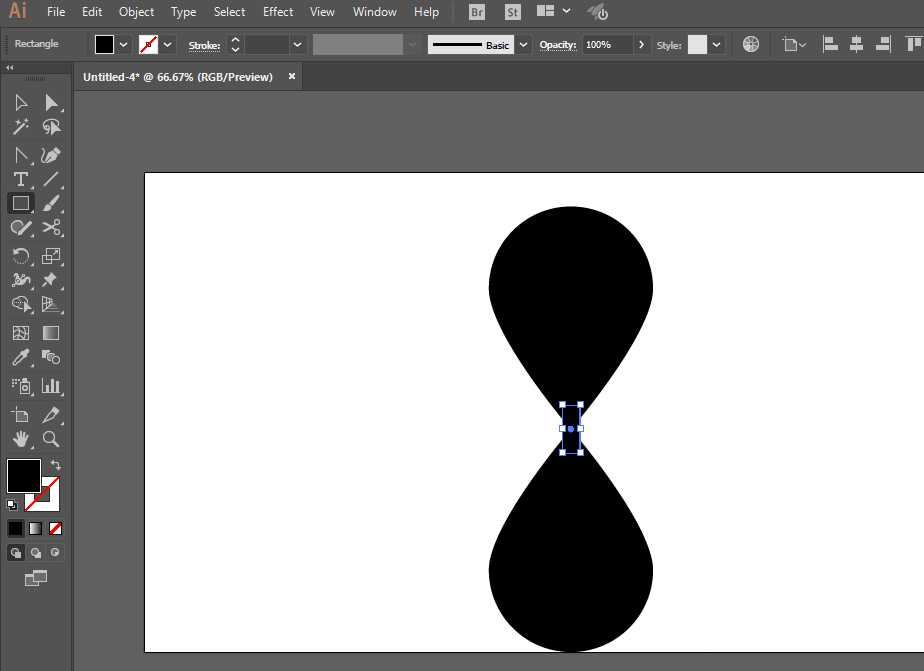Swap fill and stroke colors
Image resolution: width=924 pixels, height=671 pixels.
(x=55, y=465)
